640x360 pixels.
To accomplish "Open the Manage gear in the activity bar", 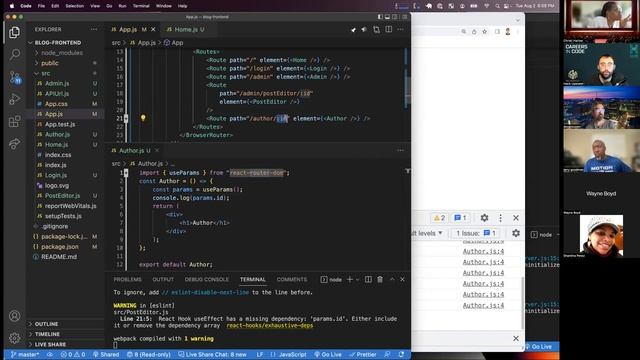I will [x=15, y=338].
